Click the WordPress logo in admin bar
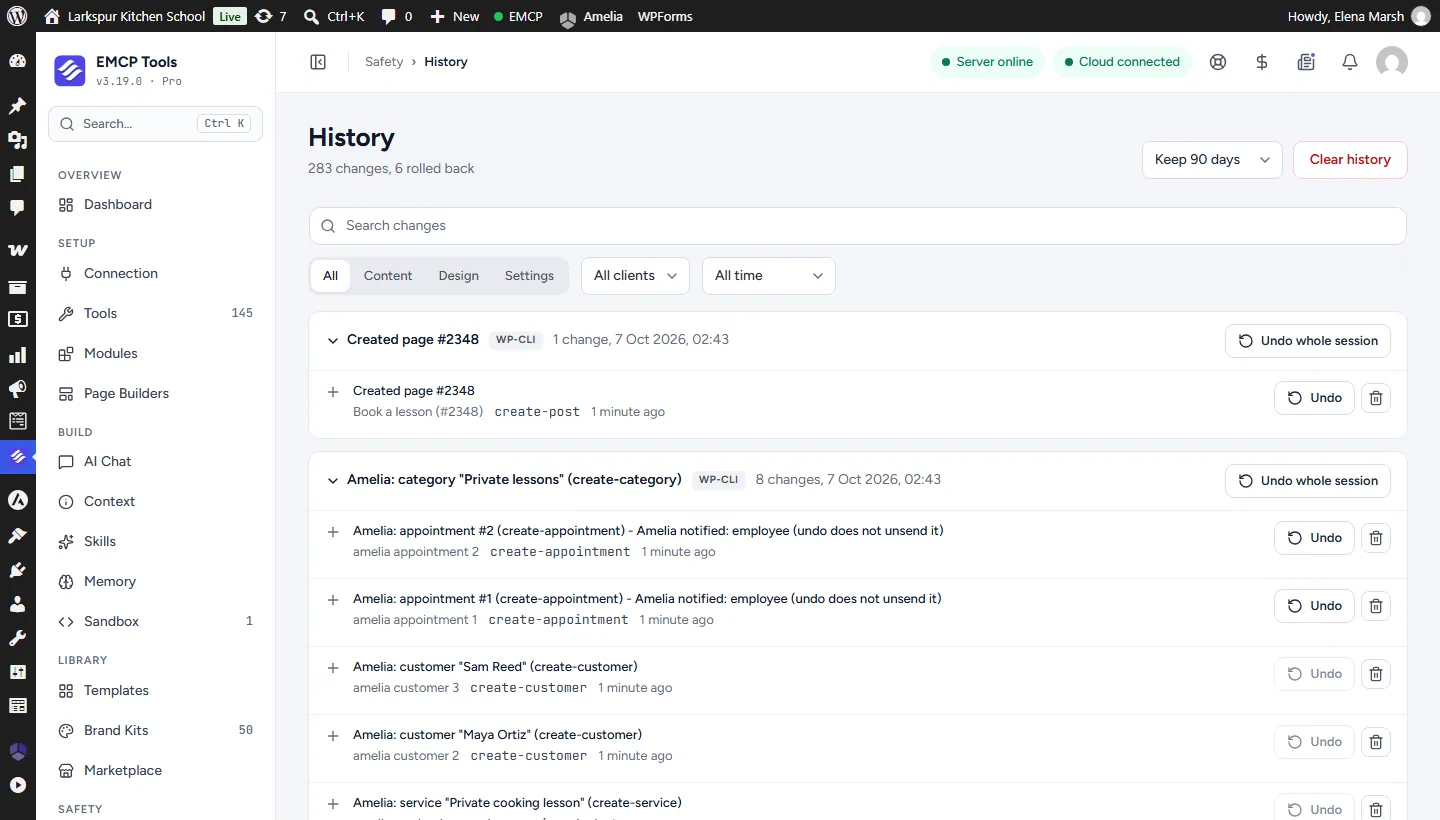 [x=17, y=16]
